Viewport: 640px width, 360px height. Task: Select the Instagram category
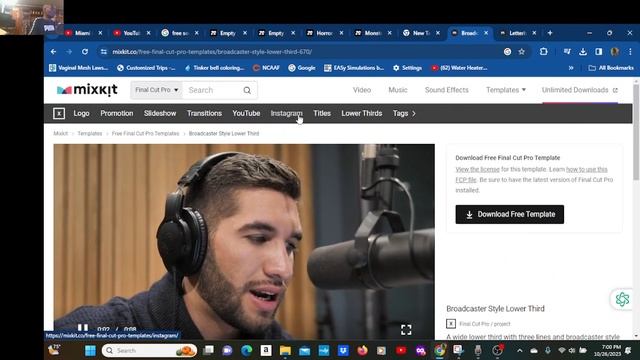pyautogui.click(x=287, y=113)
